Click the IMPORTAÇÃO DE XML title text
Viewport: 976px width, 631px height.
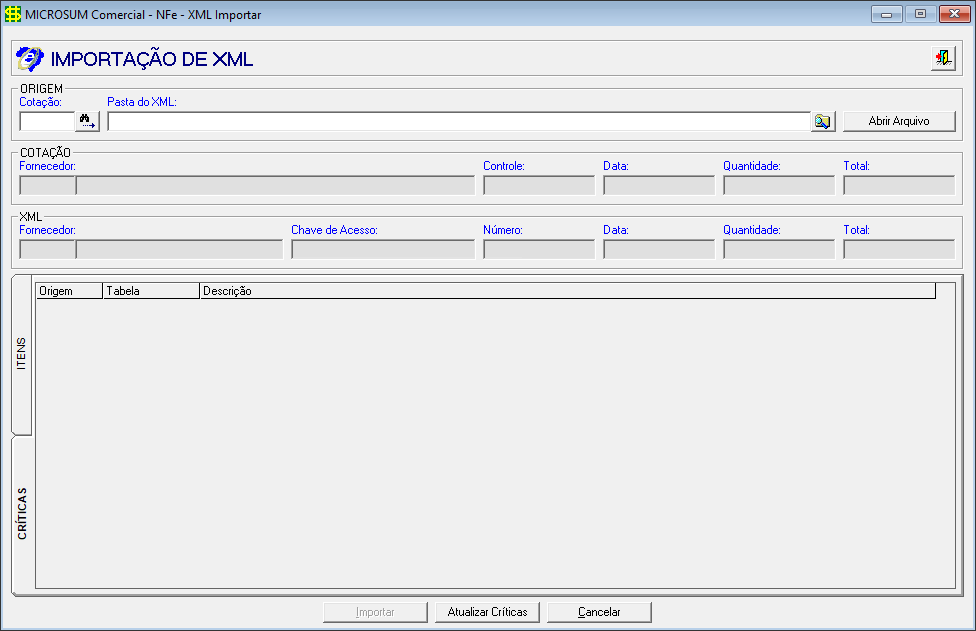point(152,59)
